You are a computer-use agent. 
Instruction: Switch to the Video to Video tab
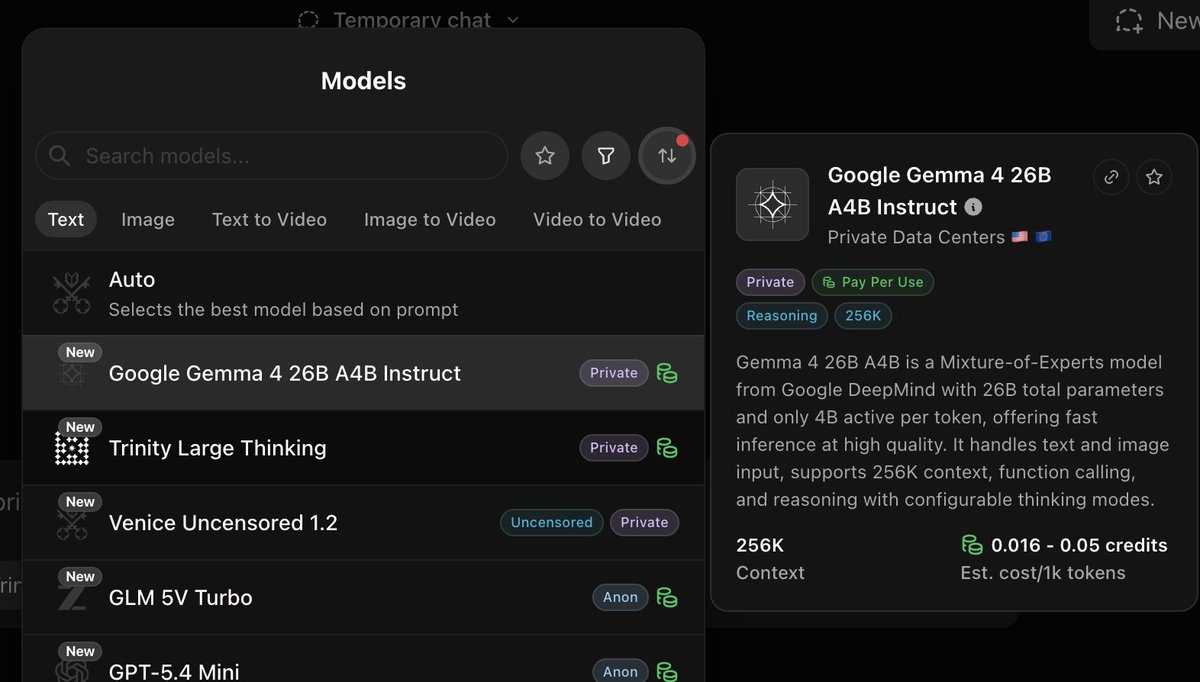pos(597,219)
